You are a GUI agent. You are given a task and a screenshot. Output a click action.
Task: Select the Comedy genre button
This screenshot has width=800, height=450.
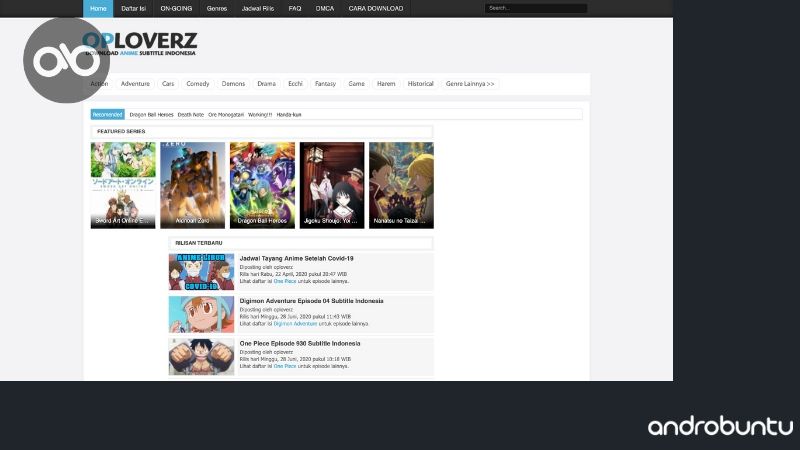point(197,84)
